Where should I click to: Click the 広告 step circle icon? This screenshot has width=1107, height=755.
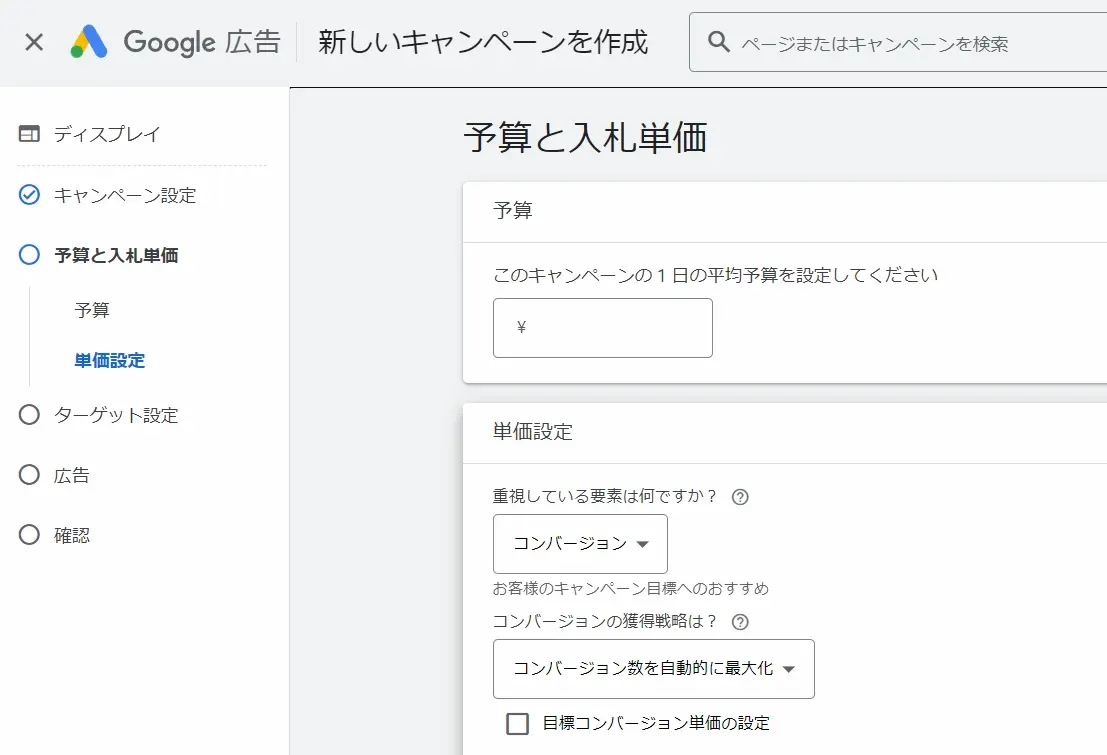click(29, 475)
